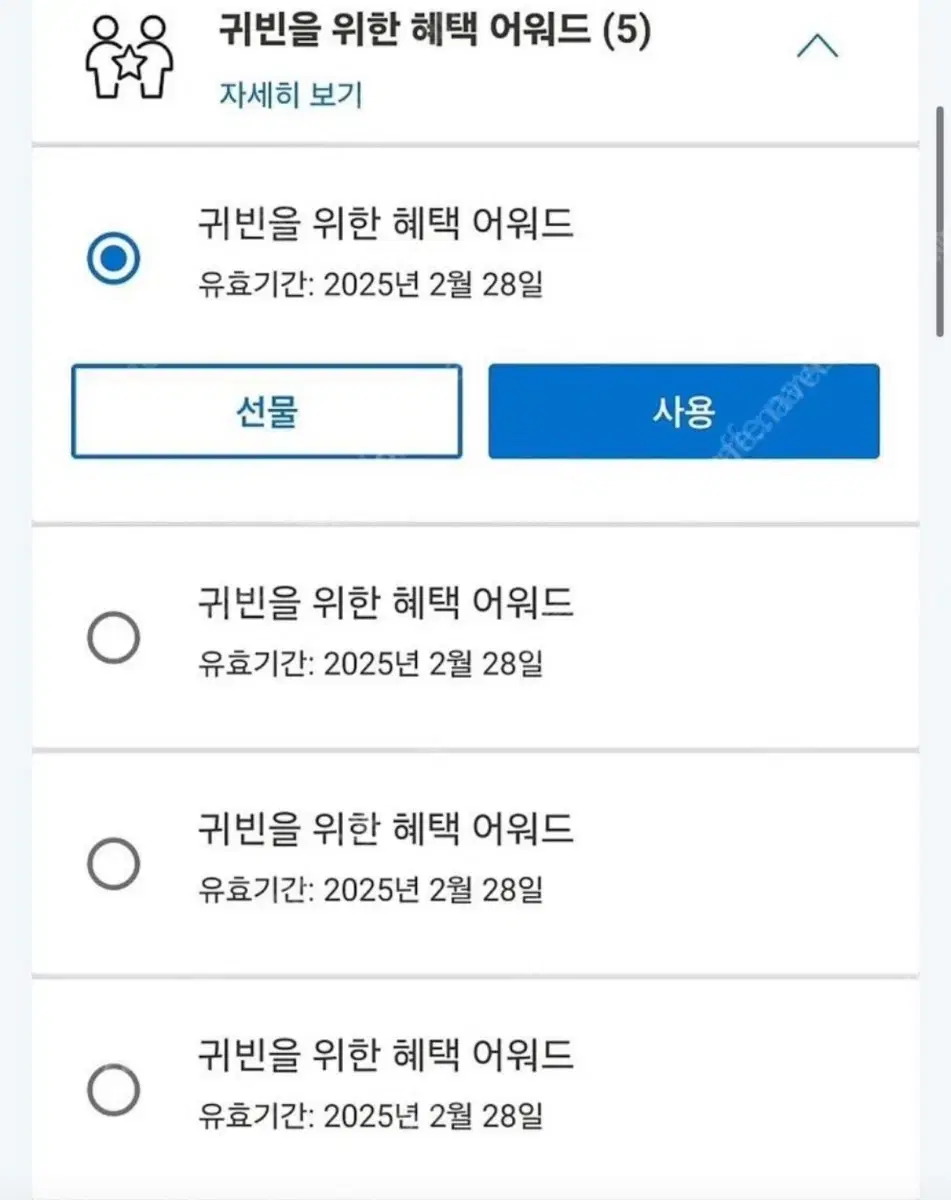
Task: Click the 선물 button
Action: [266, 411]
